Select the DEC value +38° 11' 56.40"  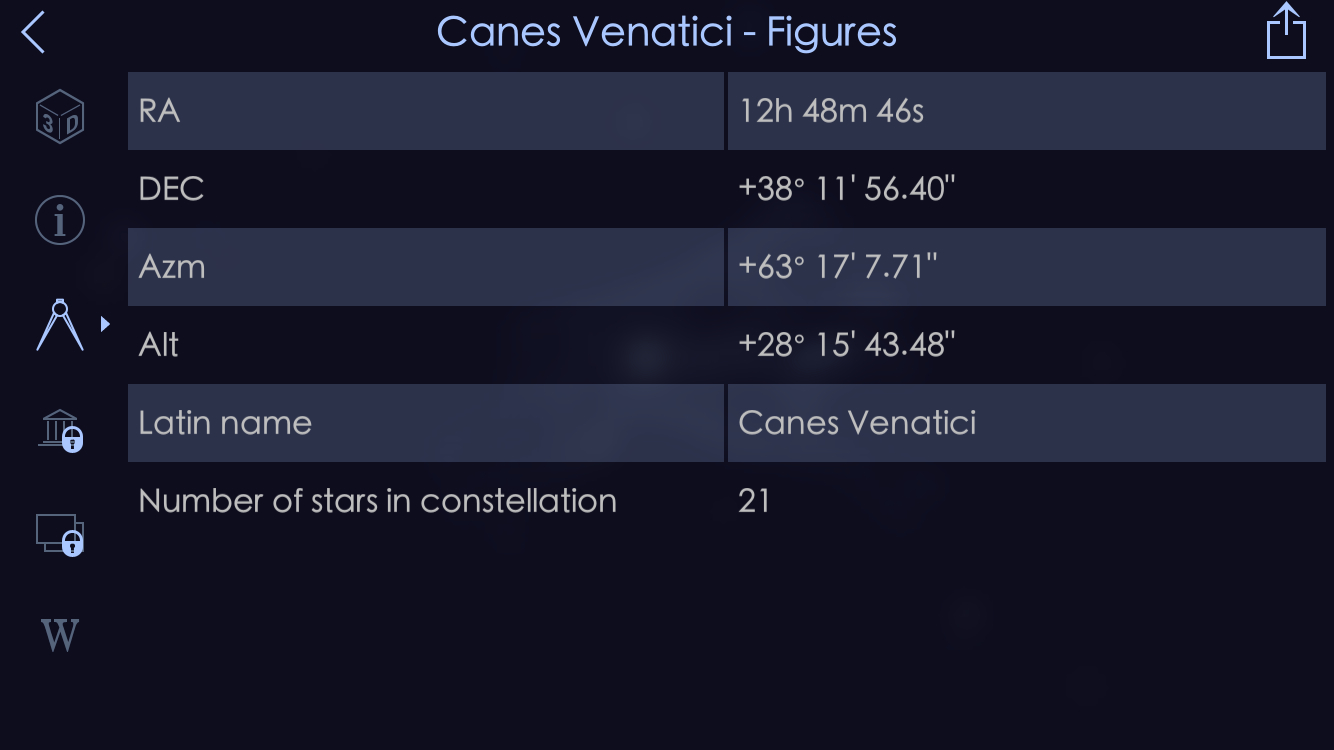(x=846, y=189)
